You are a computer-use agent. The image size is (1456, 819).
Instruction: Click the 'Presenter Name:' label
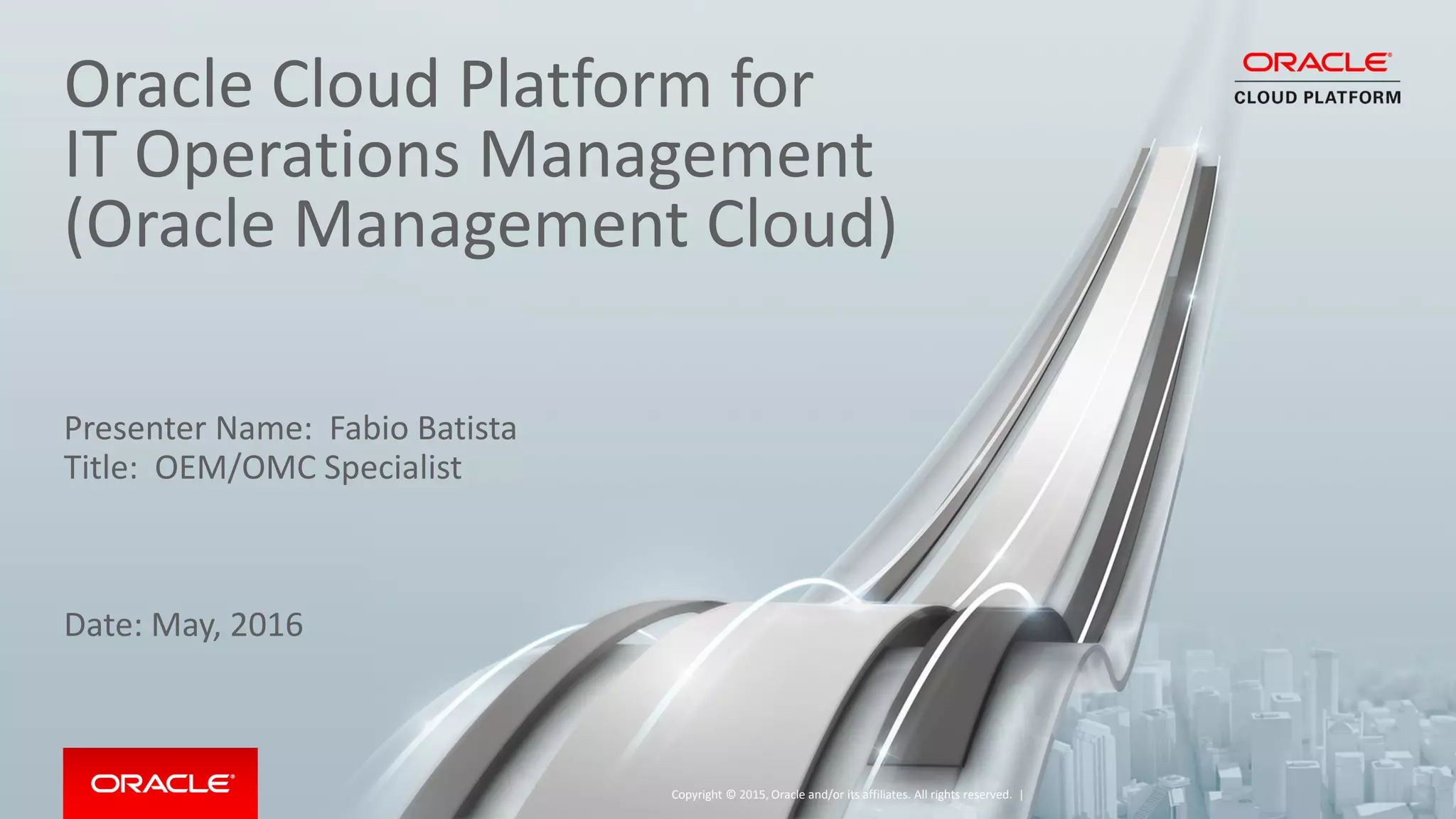(x=188, y=428)
